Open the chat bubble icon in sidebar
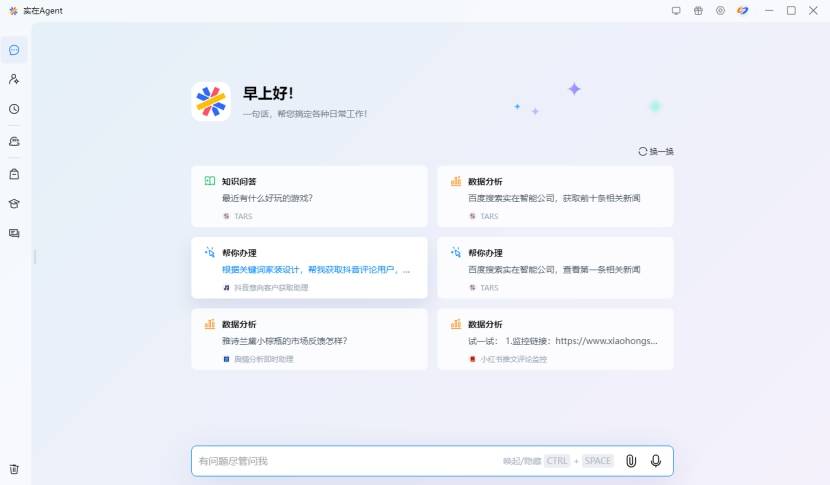 click(x=14, y=50)
